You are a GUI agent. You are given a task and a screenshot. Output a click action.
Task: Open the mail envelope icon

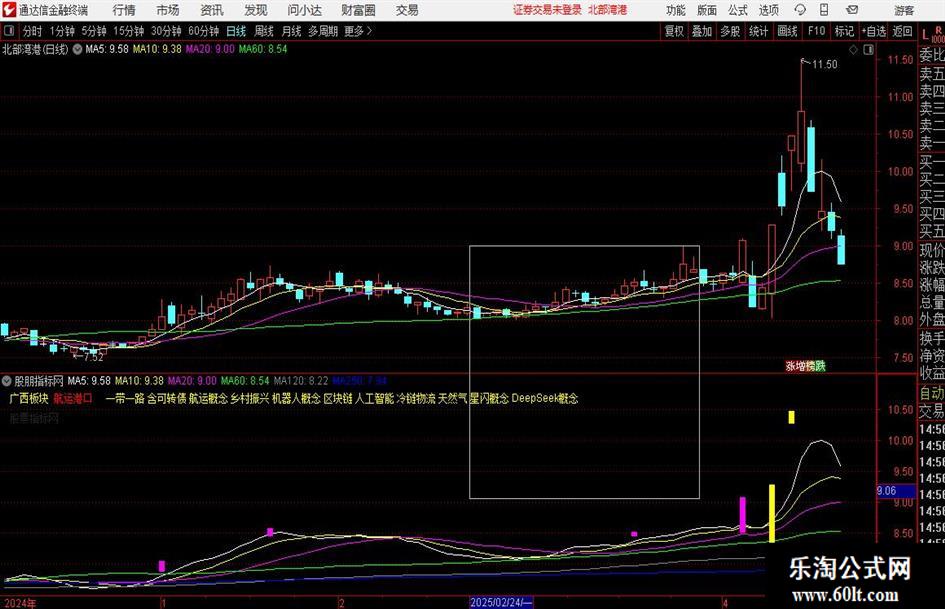[852, 10]
